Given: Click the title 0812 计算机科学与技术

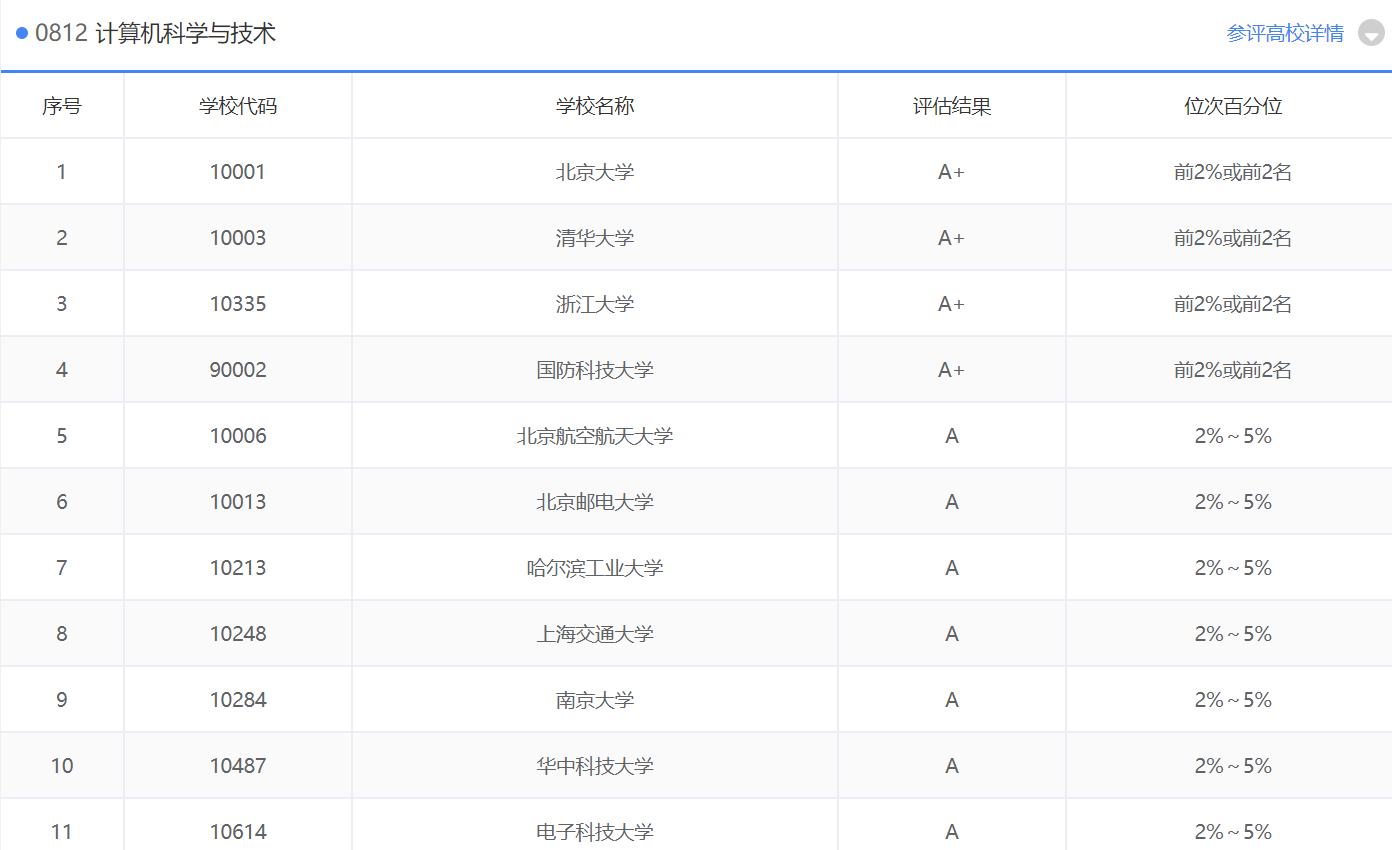Looking at the screenshot, I should pyautogui.click(x=155, y=33).
